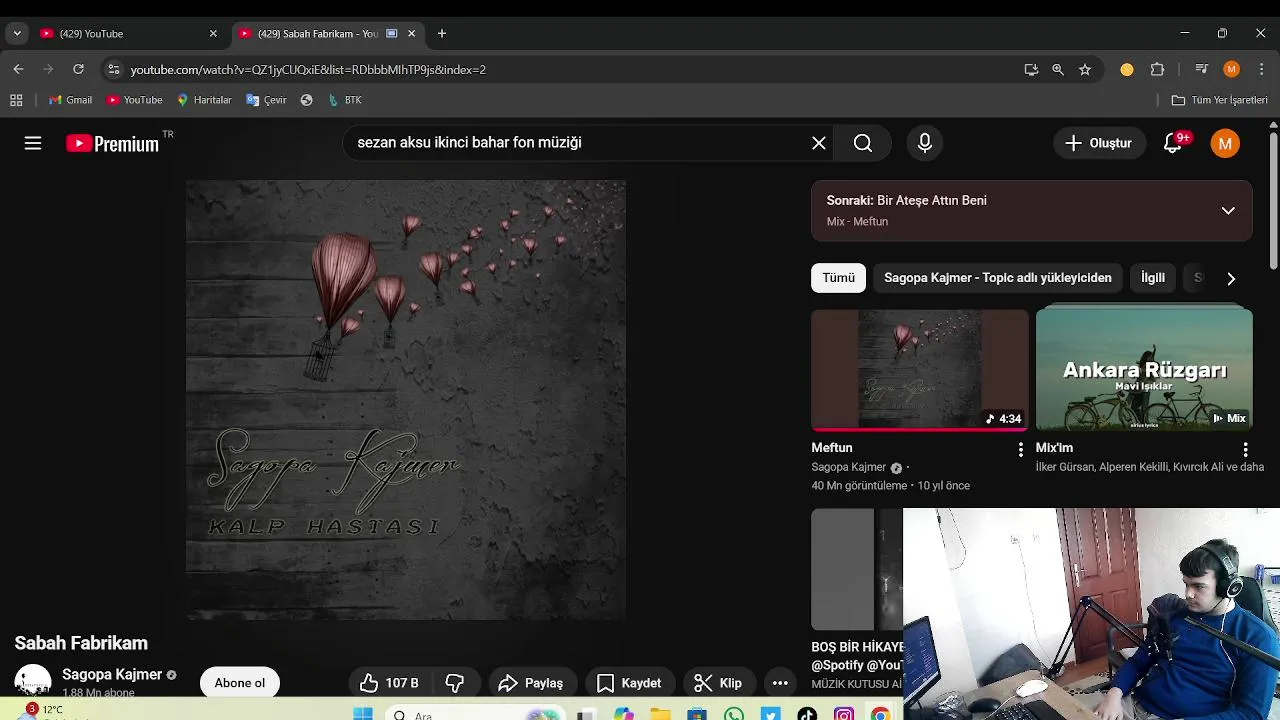This screenshot has height=720, width=1280.
Task: Open File Explorer from the taskbar
Action: pyautogui.click(x=660, y=714)
